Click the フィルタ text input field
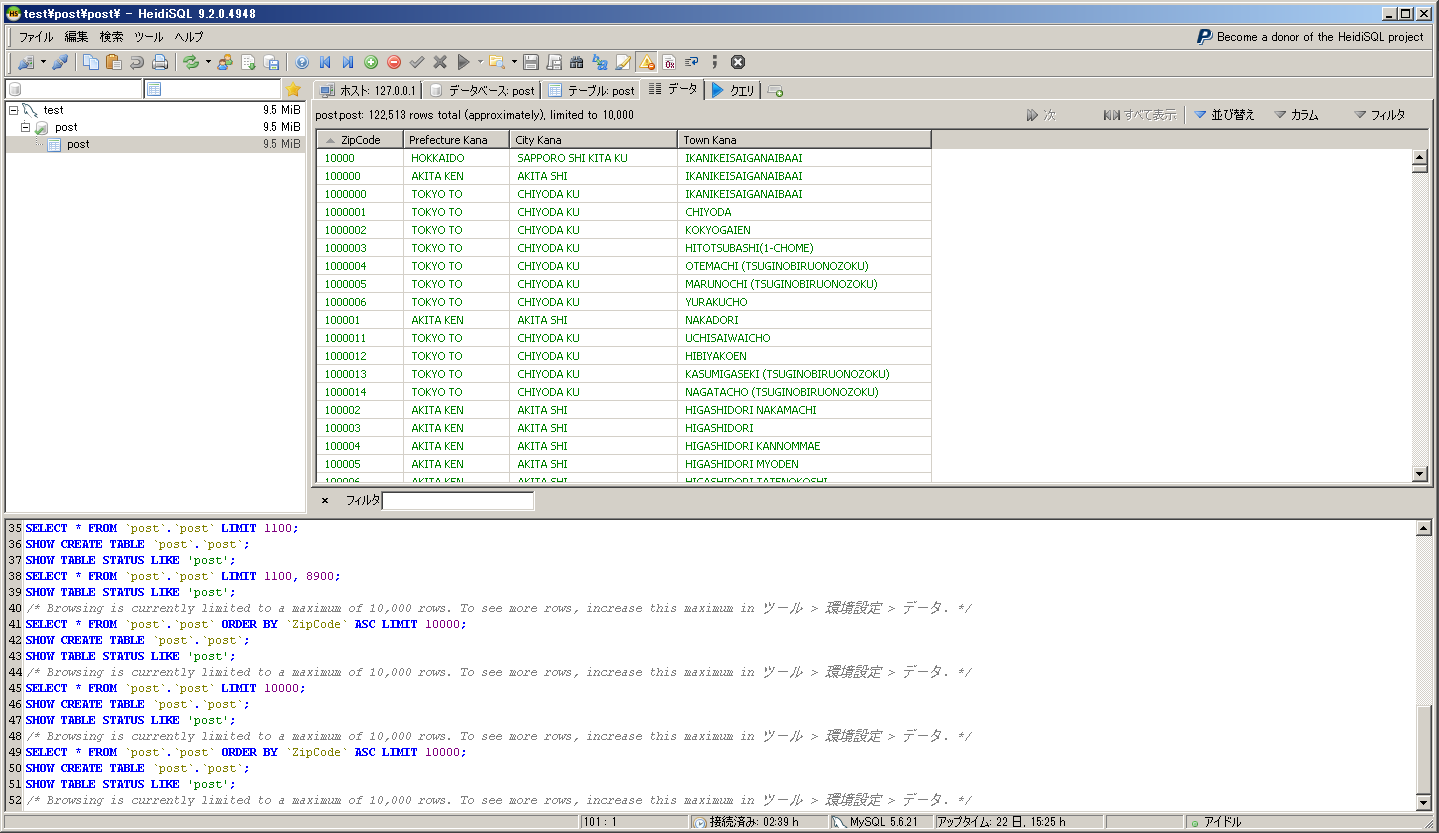Screen dimensions: 1439x833 pos(458,500)
